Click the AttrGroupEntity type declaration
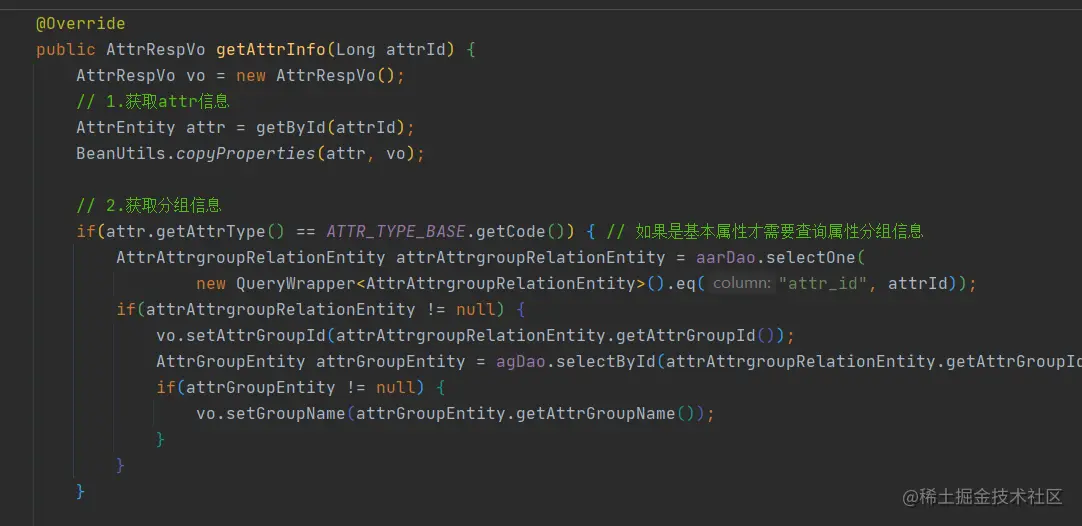The image size is (1082, 526). 230,362
